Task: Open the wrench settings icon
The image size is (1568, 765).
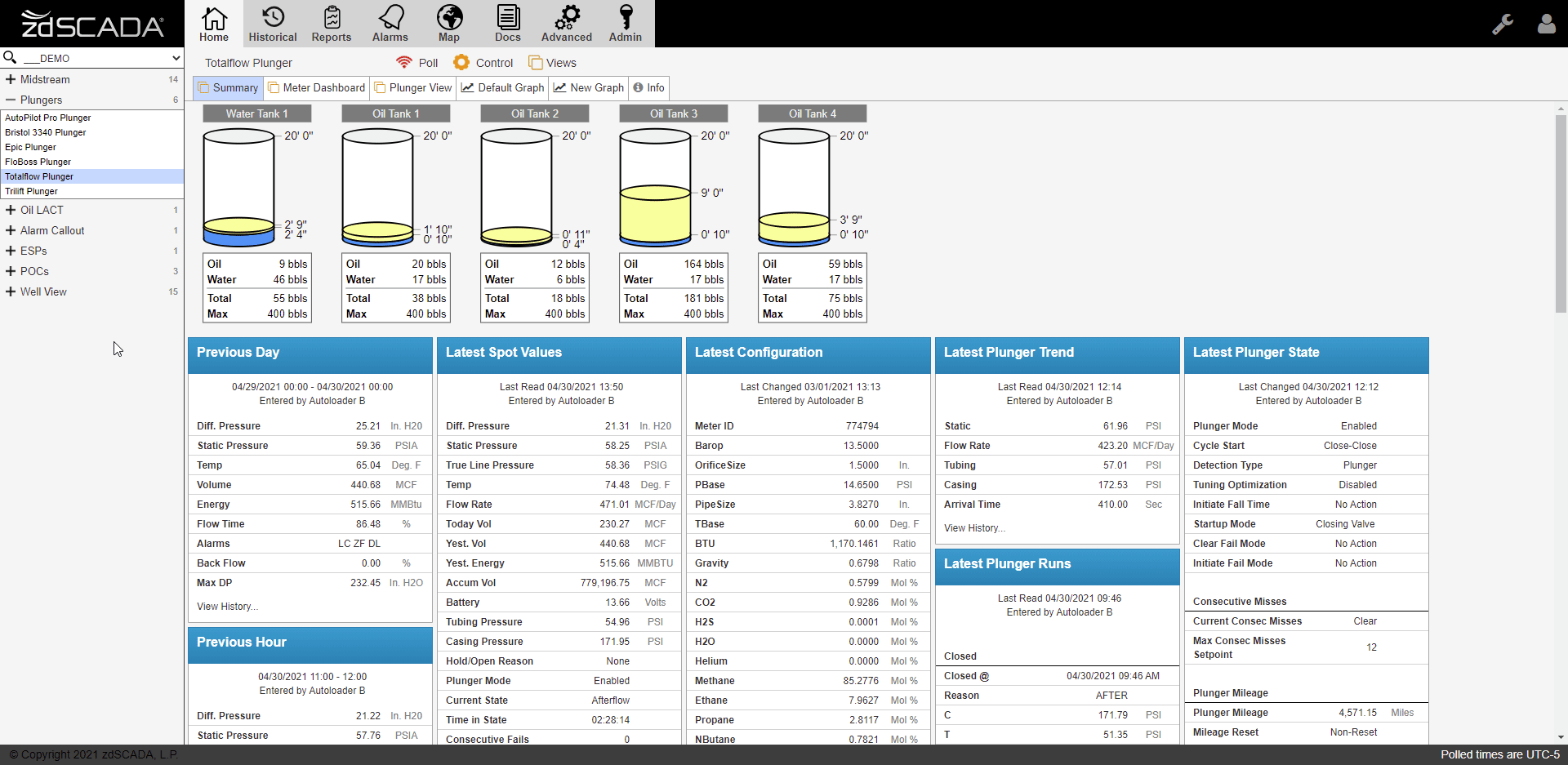Action: point(1503,24)
